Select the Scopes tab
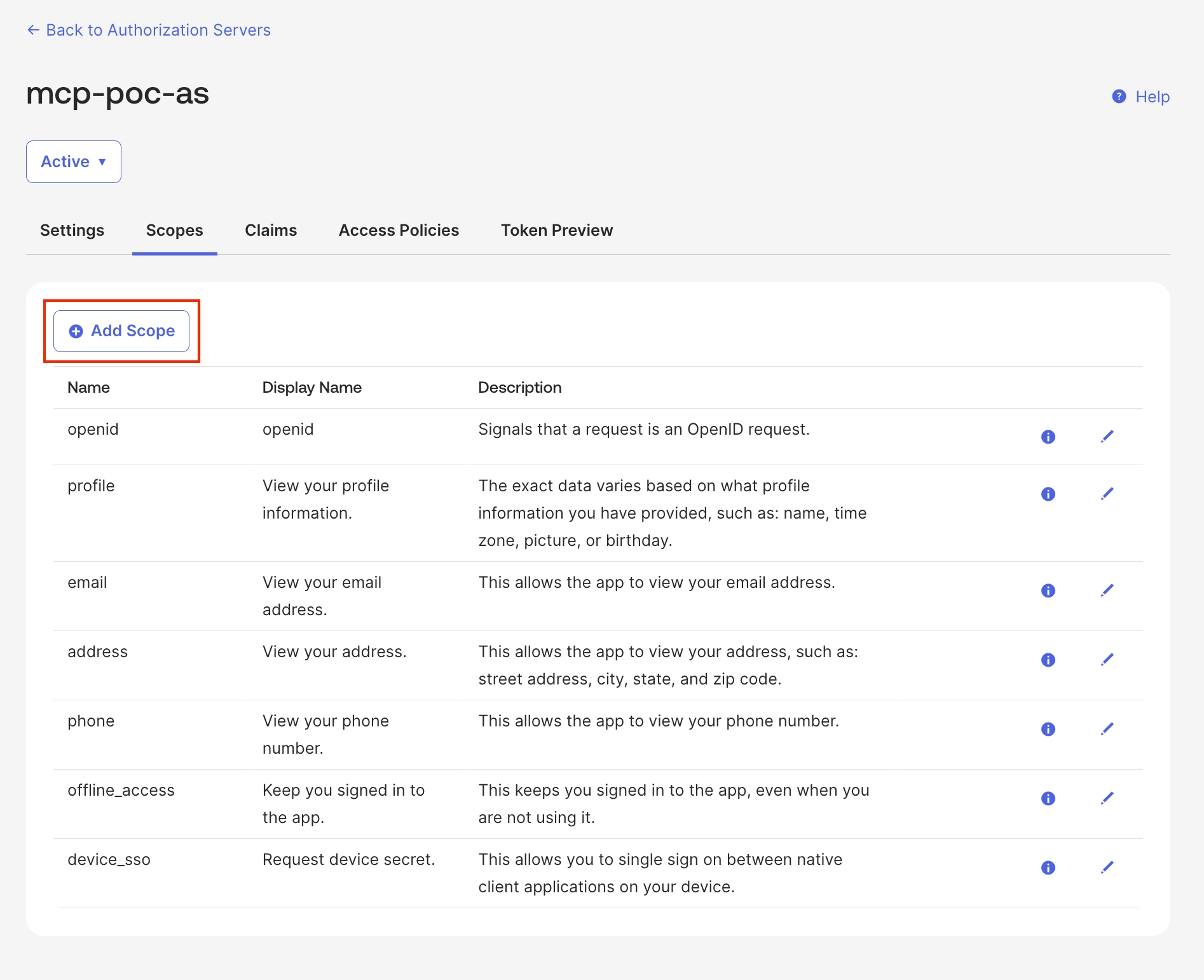Screen dimensions: 1204x980 click(175, 230)
